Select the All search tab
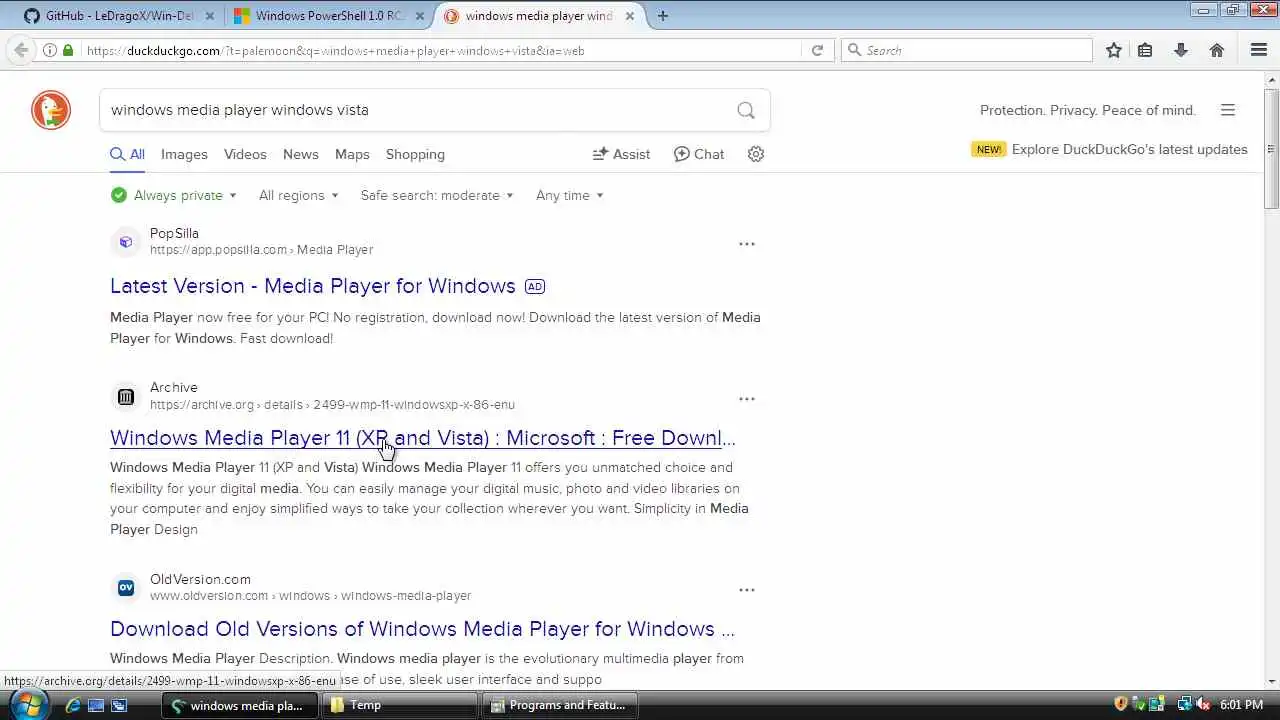 (127, 154)
